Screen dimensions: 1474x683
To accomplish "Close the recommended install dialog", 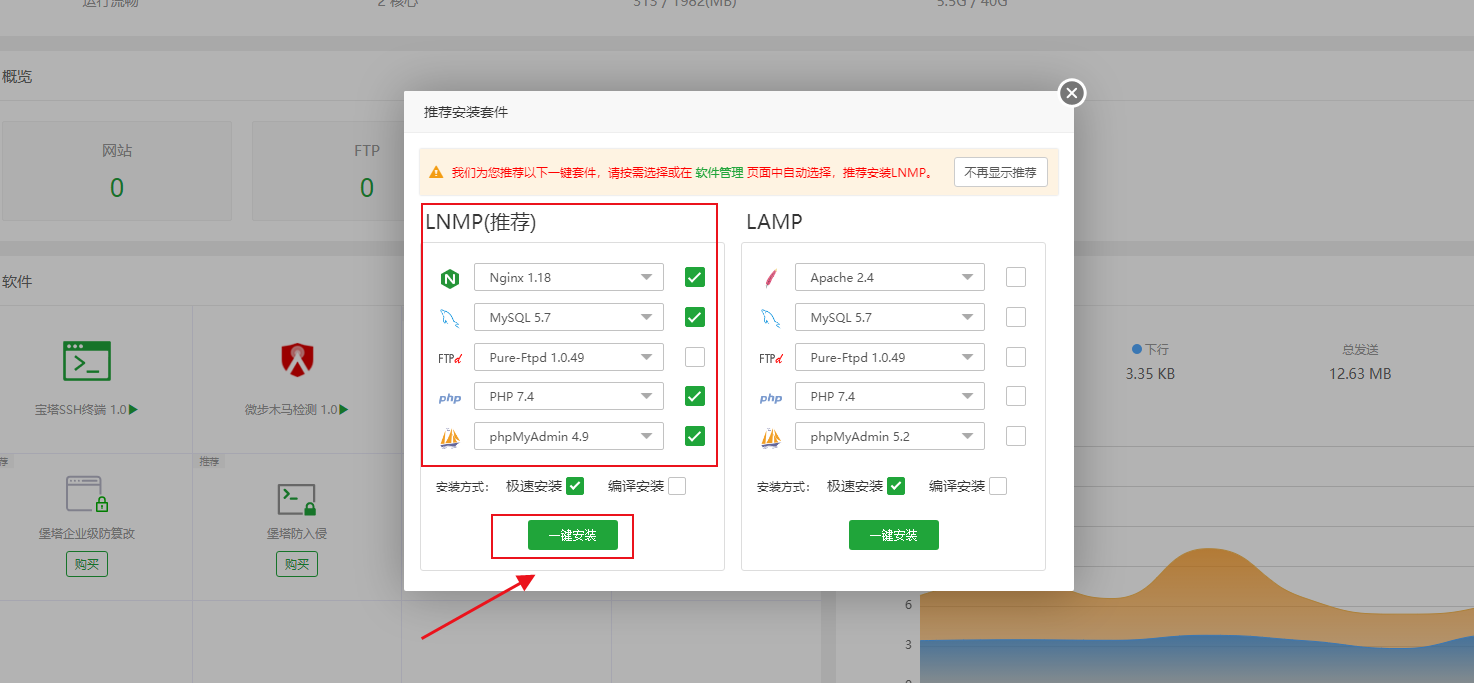I will click(x=1072, y=93).
